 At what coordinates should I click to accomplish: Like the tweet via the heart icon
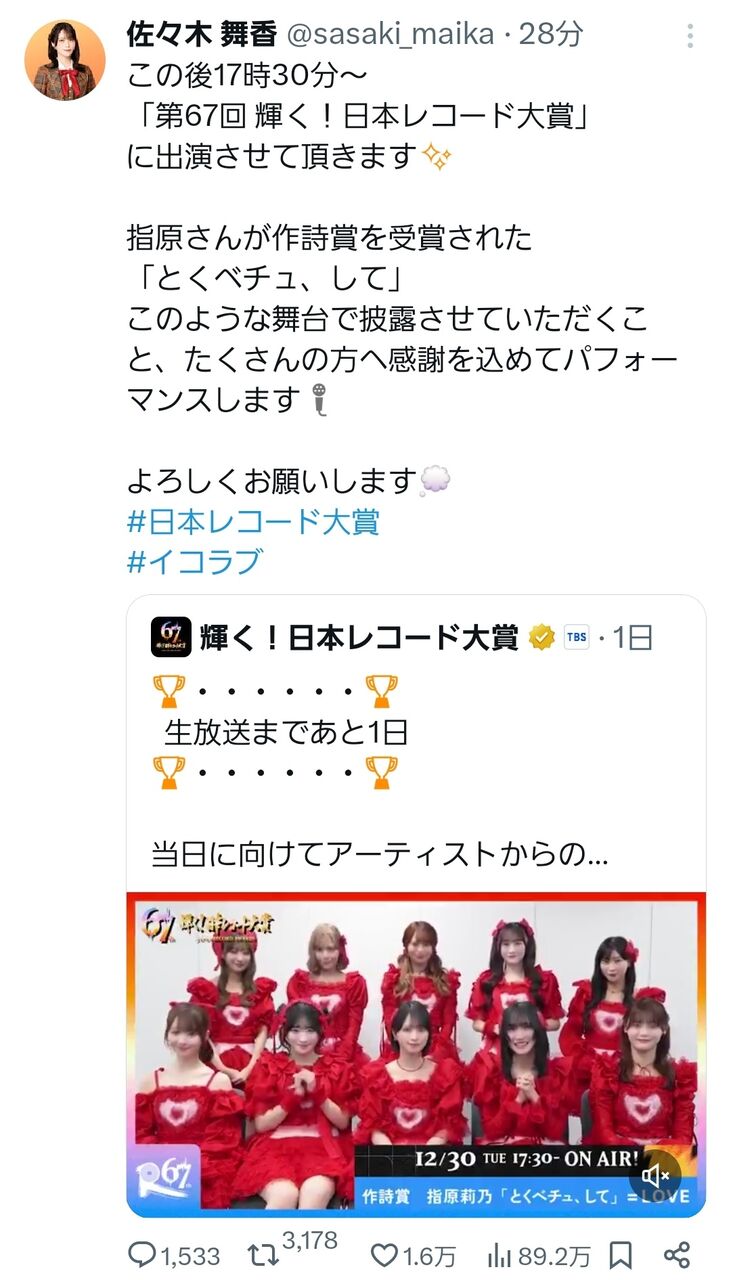pos(386,1254)
